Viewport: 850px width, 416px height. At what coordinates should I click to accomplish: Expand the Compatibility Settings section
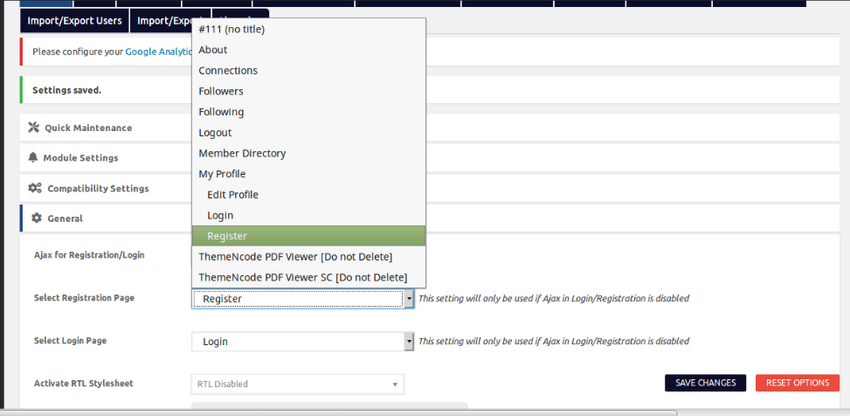pos(98,188)
